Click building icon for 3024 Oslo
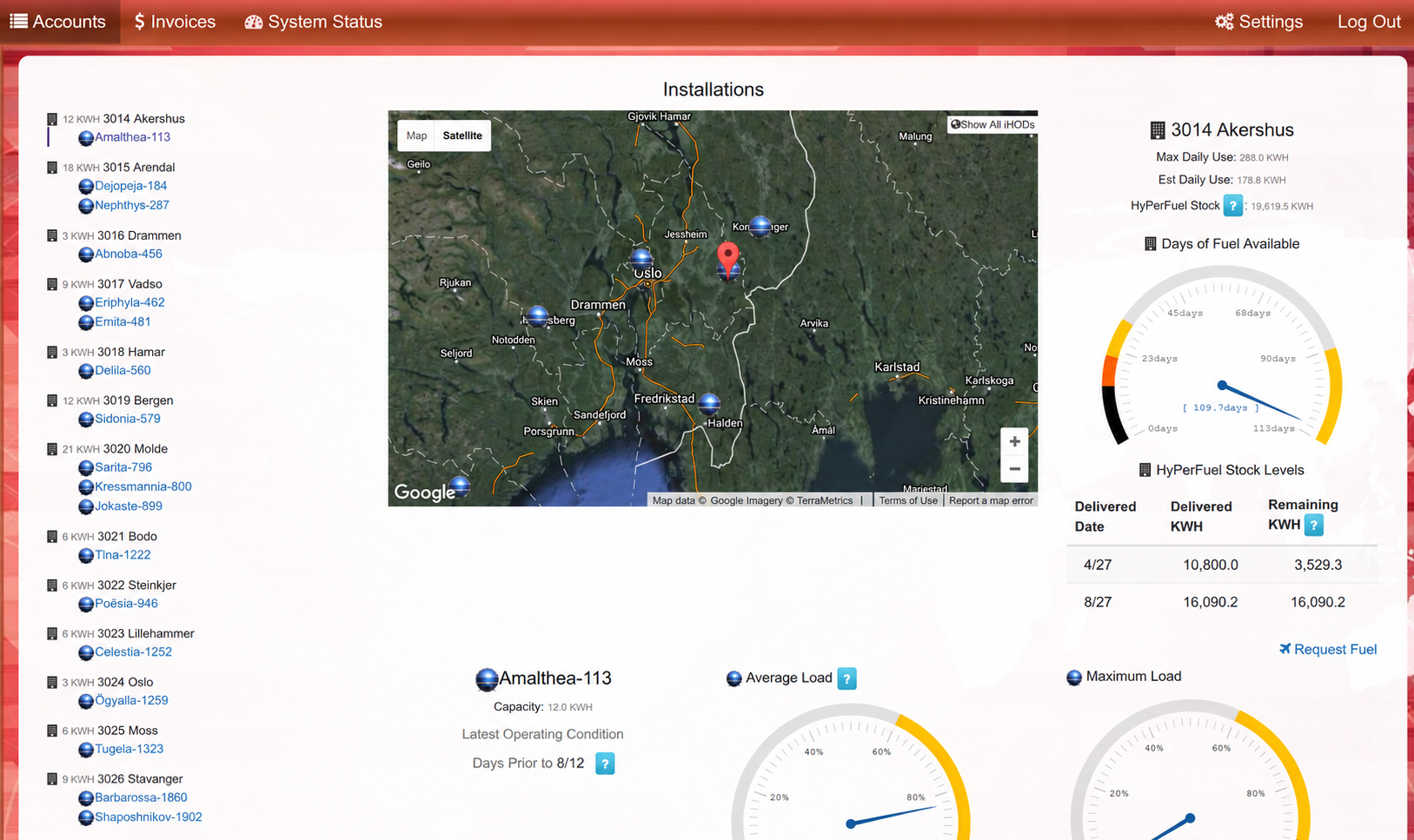The height and width of the screenshot is (840, 1414). click(x=52, y=682)
